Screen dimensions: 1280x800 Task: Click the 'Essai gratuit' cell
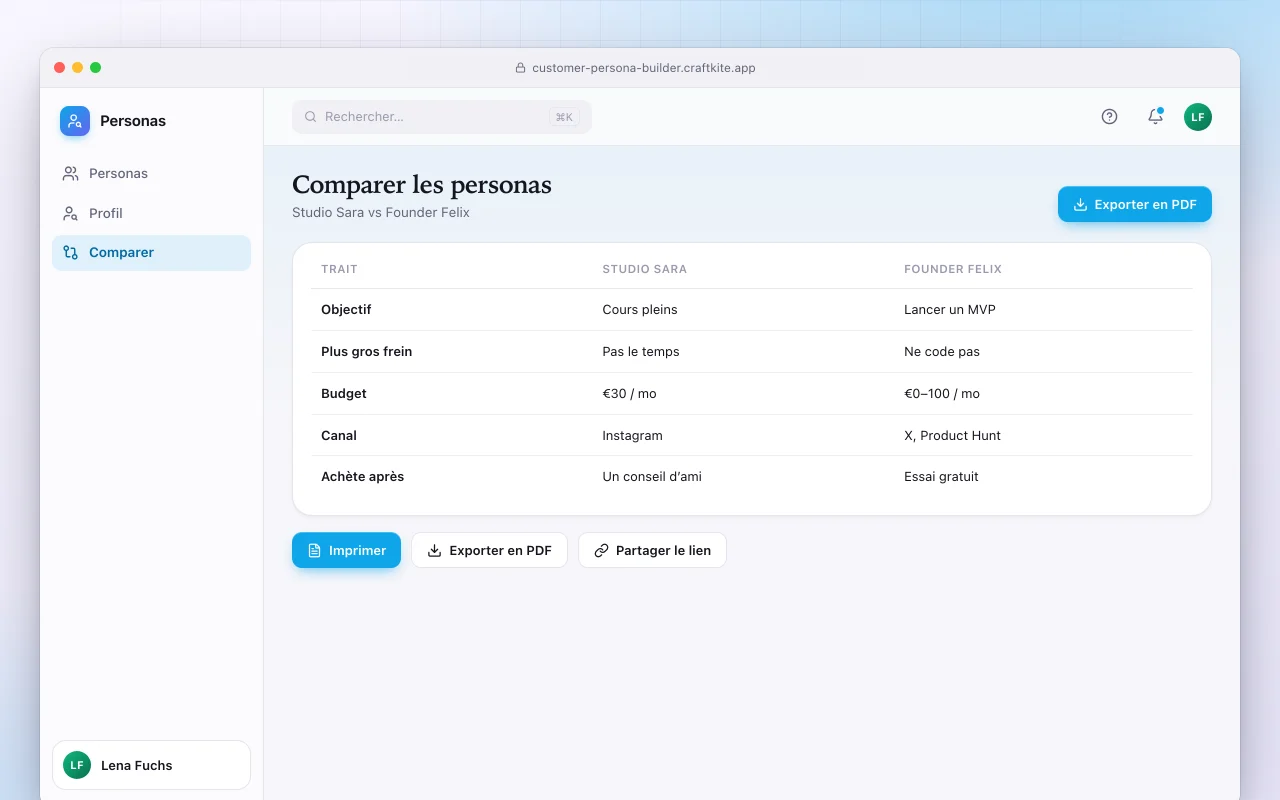click(x=941, y=477)
